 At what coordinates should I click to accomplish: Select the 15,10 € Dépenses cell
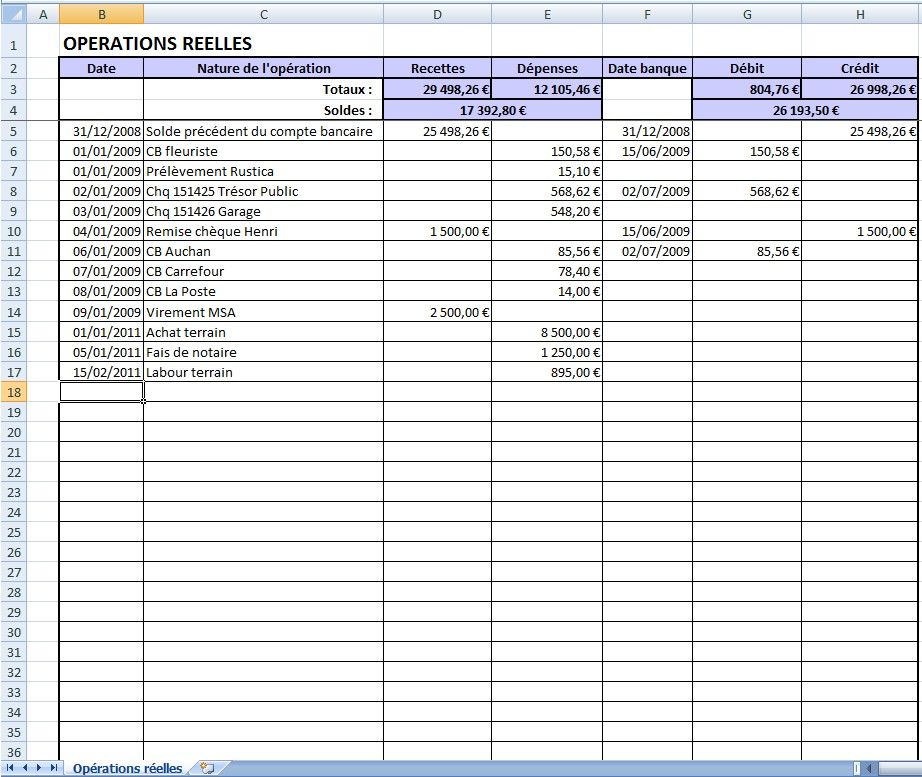click(547, 171)
